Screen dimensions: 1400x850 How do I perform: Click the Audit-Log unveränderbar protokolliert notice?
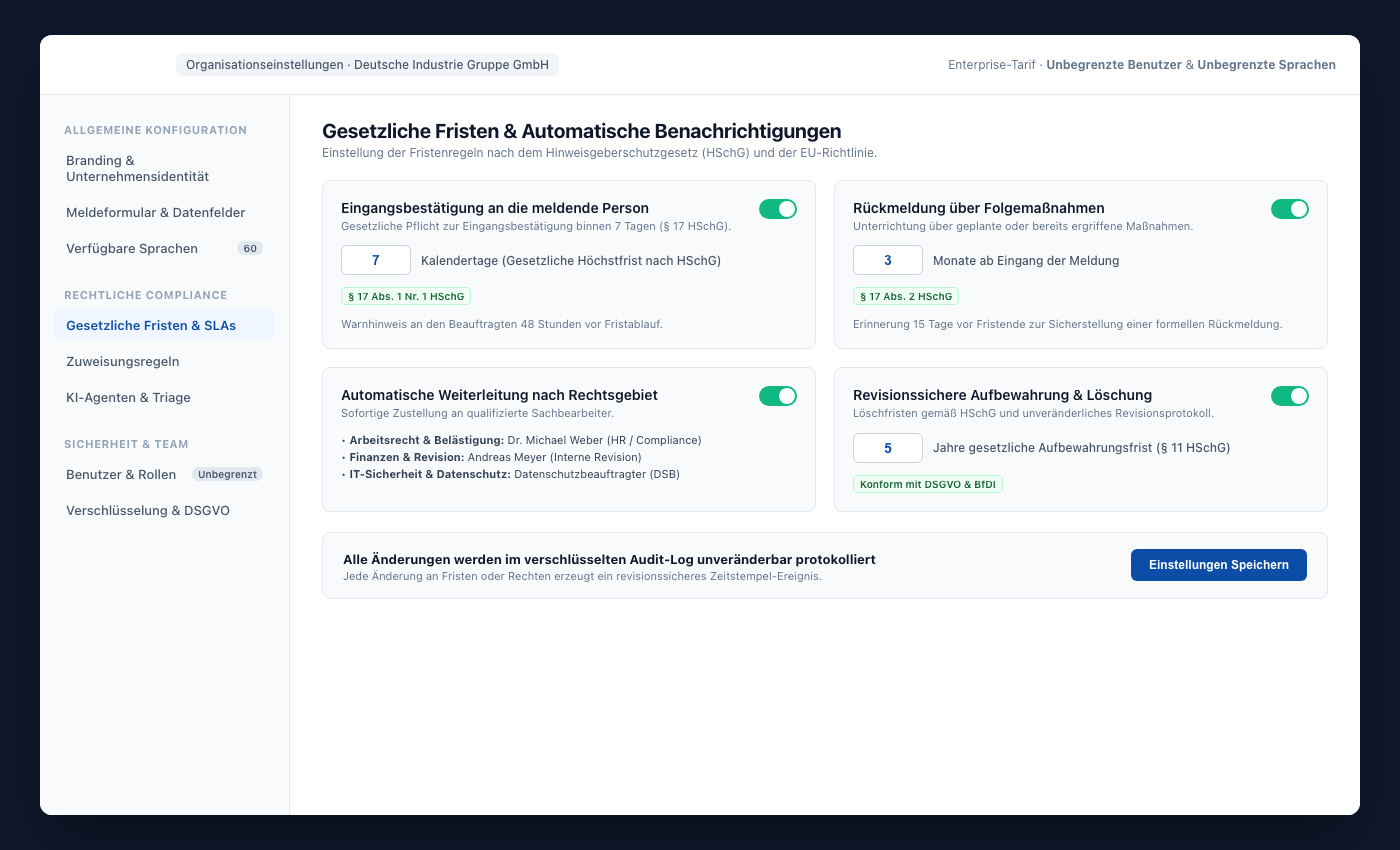[x=609, y=560]
